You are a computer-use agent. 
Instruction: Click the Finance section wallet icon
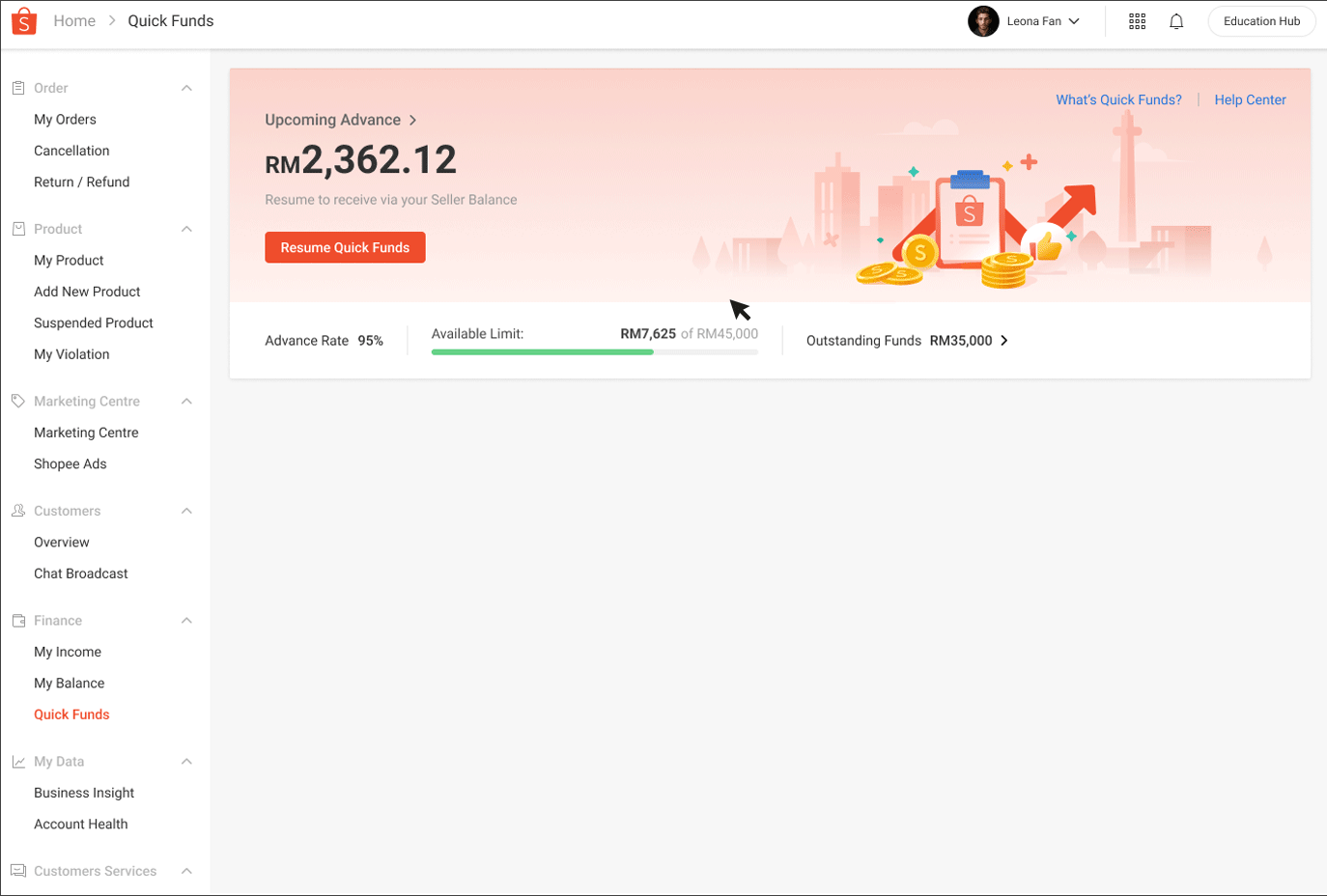pos(18,621)
